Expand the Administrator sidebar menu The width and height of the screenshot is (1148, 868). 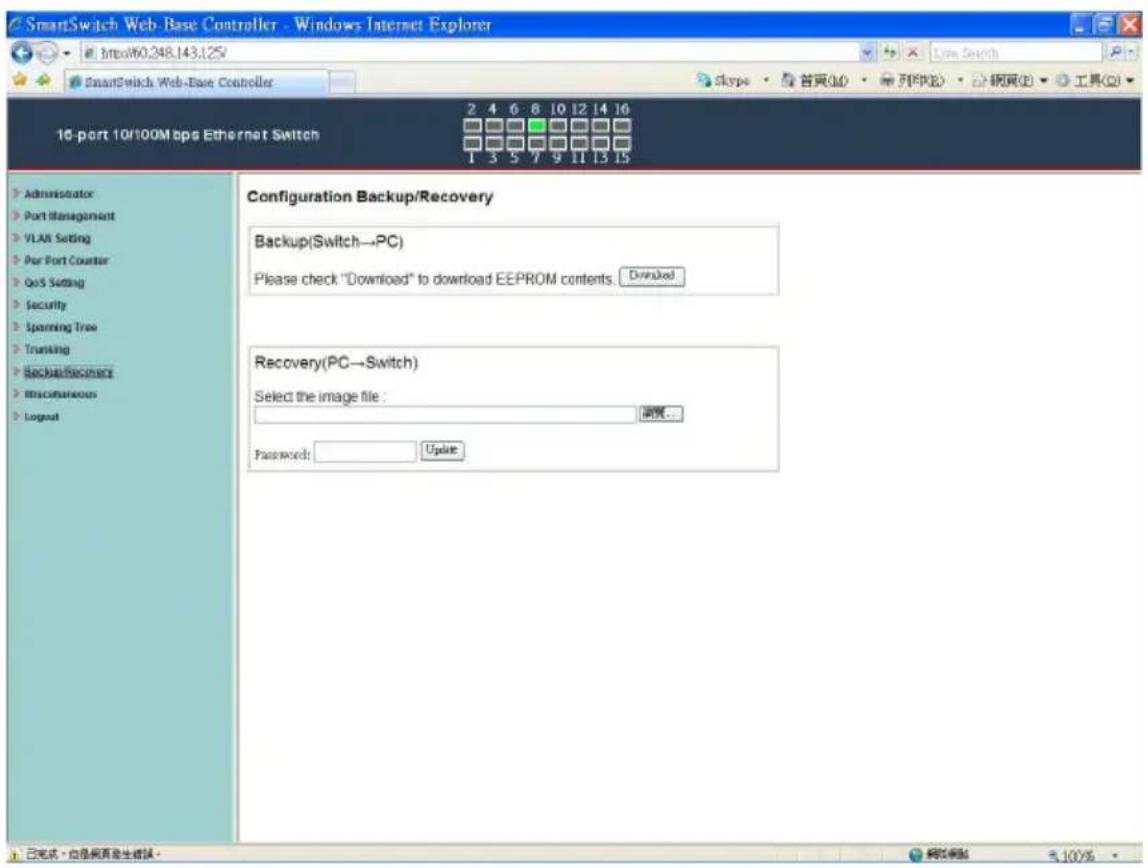pos(59,194)
